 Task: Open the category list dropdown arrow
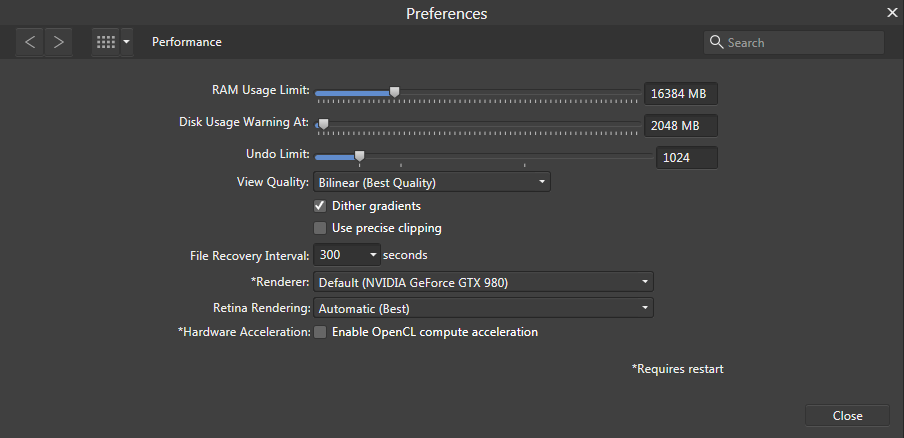tap(127, 42)
